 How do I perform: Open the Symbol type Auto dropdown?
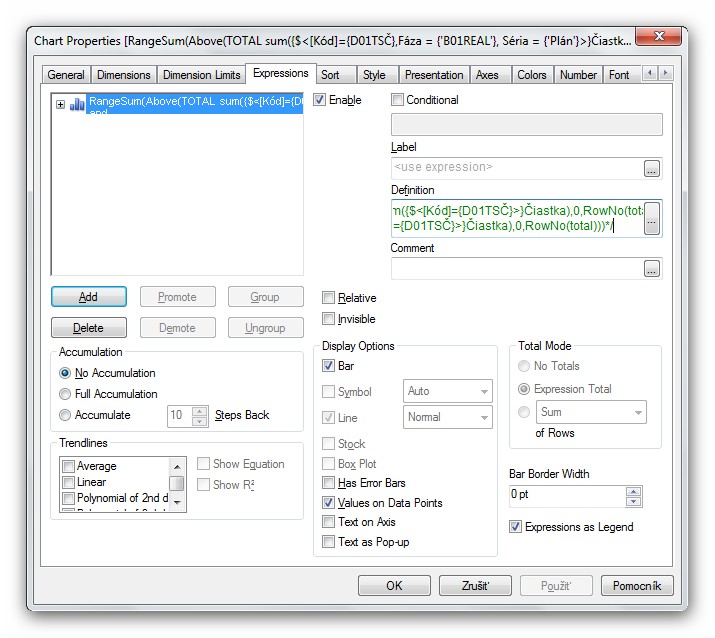tap(447, 391)
